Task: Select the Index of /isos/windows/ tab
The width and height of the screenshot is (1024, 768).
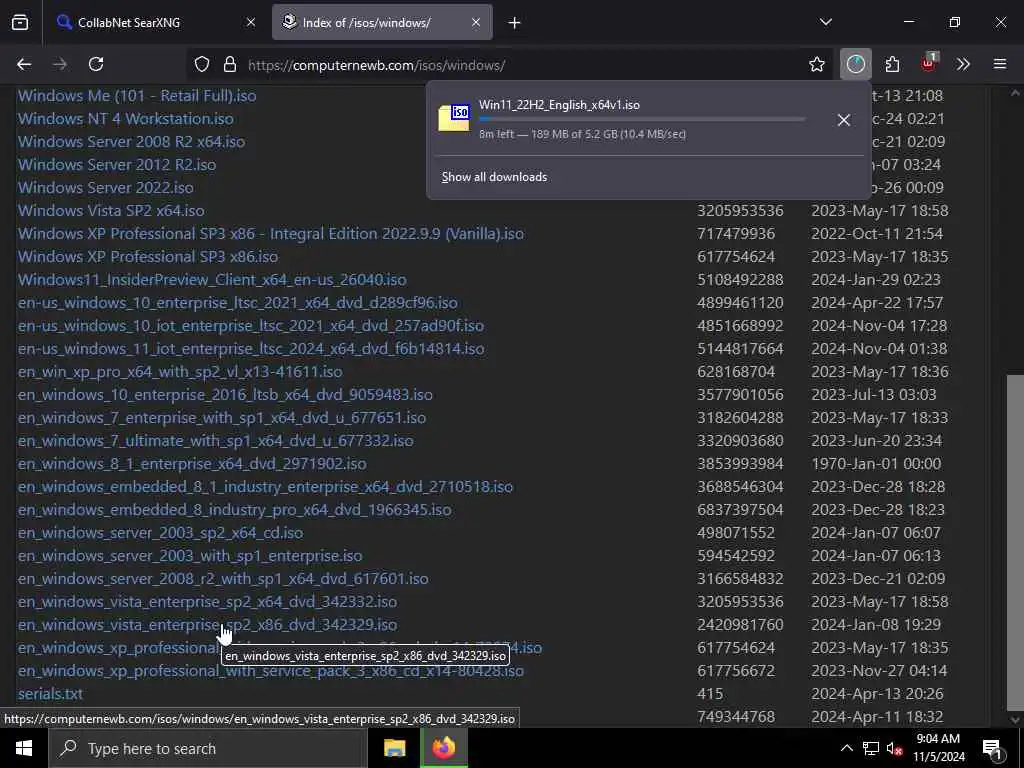Action: click(x=382, y=23)
